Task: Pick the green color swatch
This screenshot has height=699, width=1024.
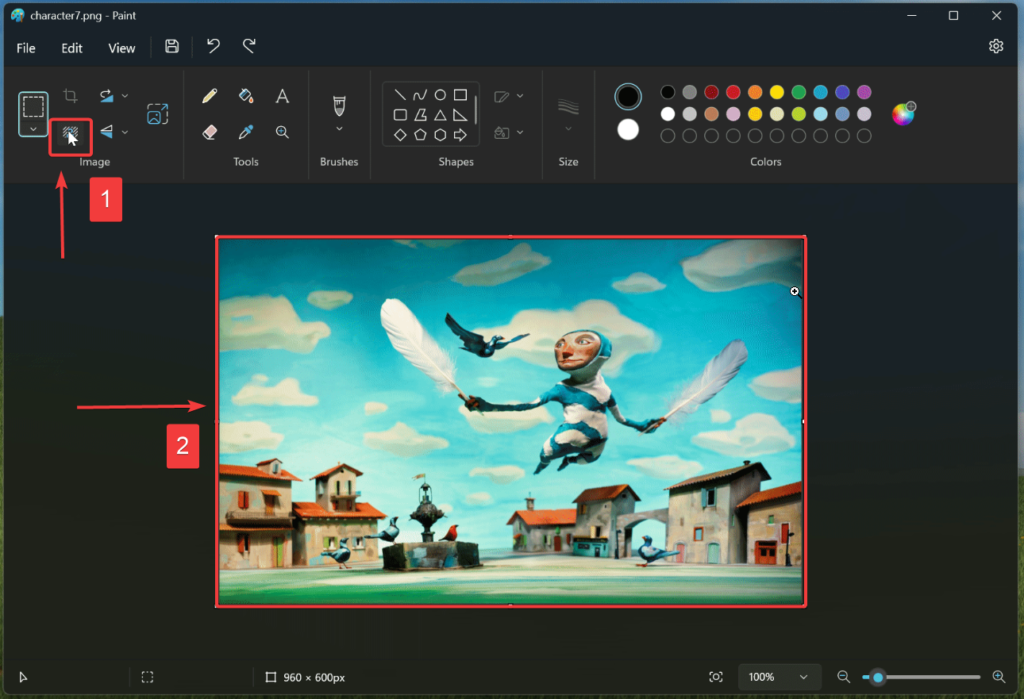Action: point(798,92)
